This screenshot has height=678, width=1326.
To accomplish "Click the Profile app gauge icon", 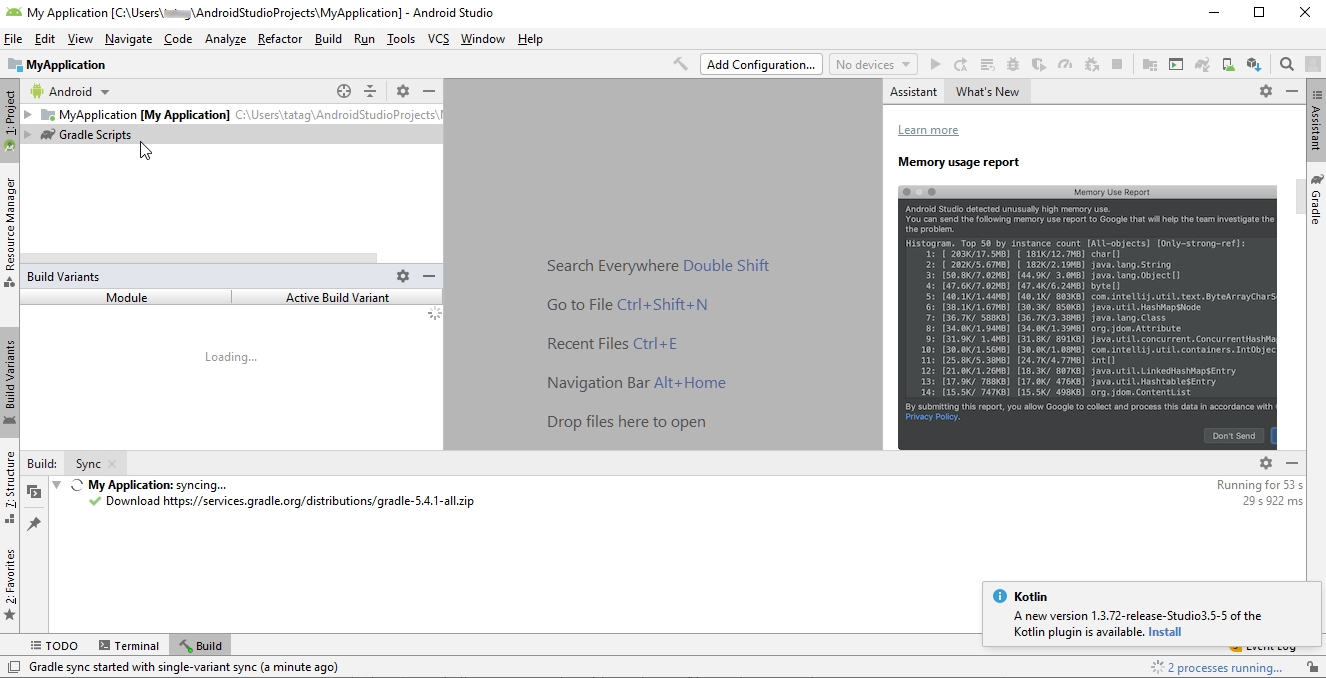I will pyautogui.click(x=1065, y=64).
